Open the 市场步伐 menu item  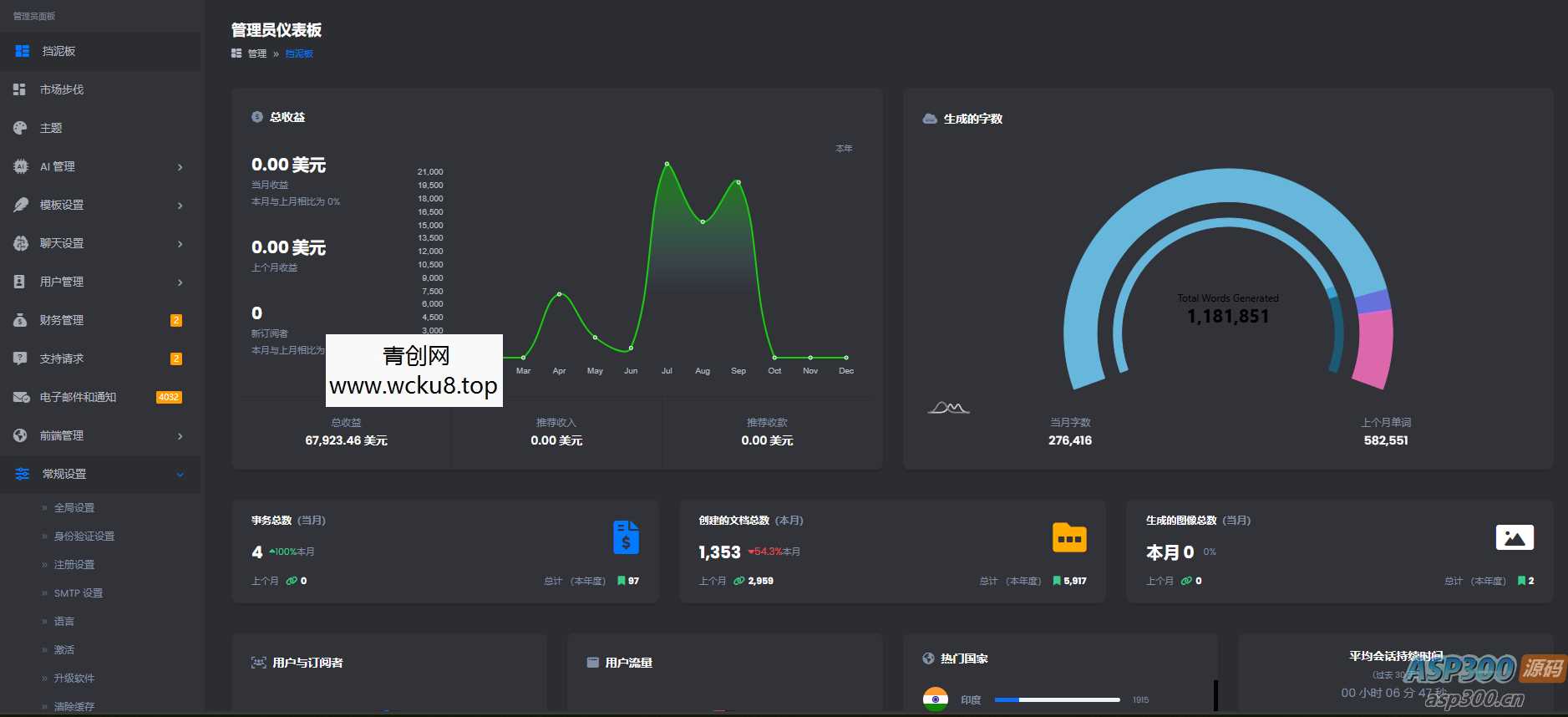[62, 89]
